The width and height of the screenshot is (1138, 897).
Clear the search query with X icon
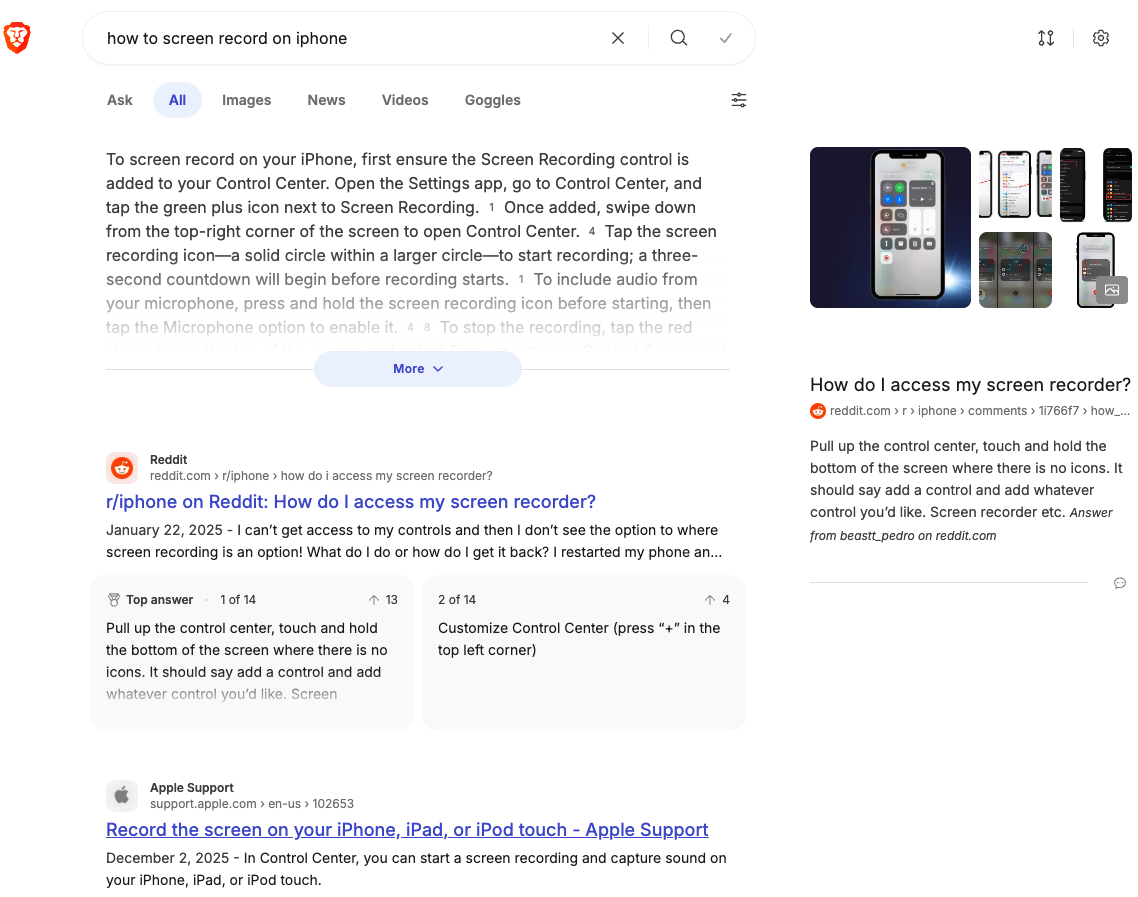coord(618,39)
